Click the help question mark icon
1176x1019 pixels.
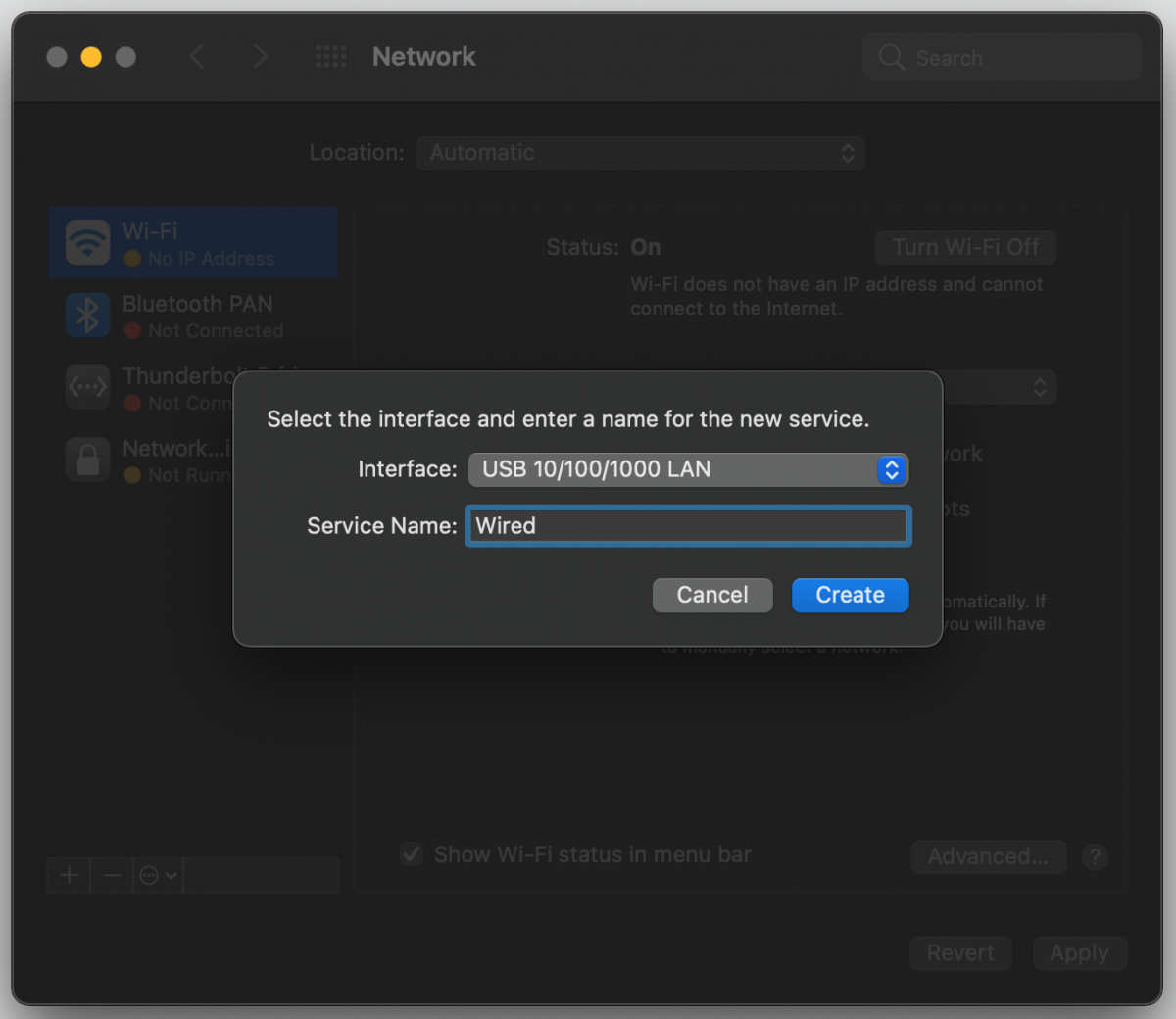1095,856
